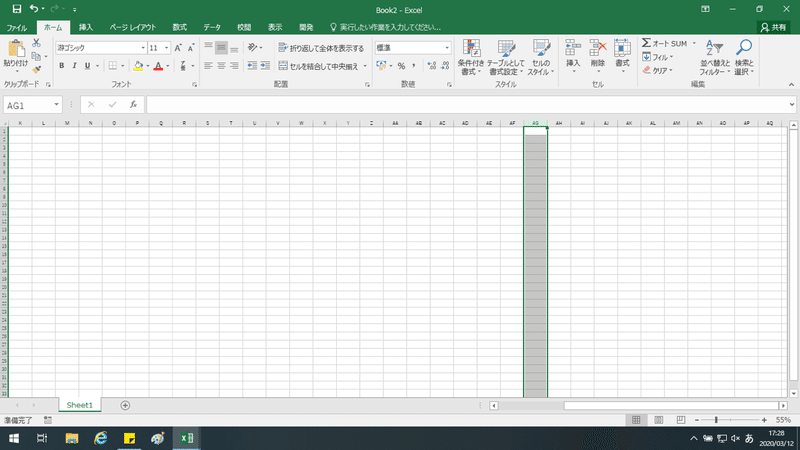Viewport: 800px width, 450px height.
Task: Click the zoom-in plus button
Action: tap(764, 420)
